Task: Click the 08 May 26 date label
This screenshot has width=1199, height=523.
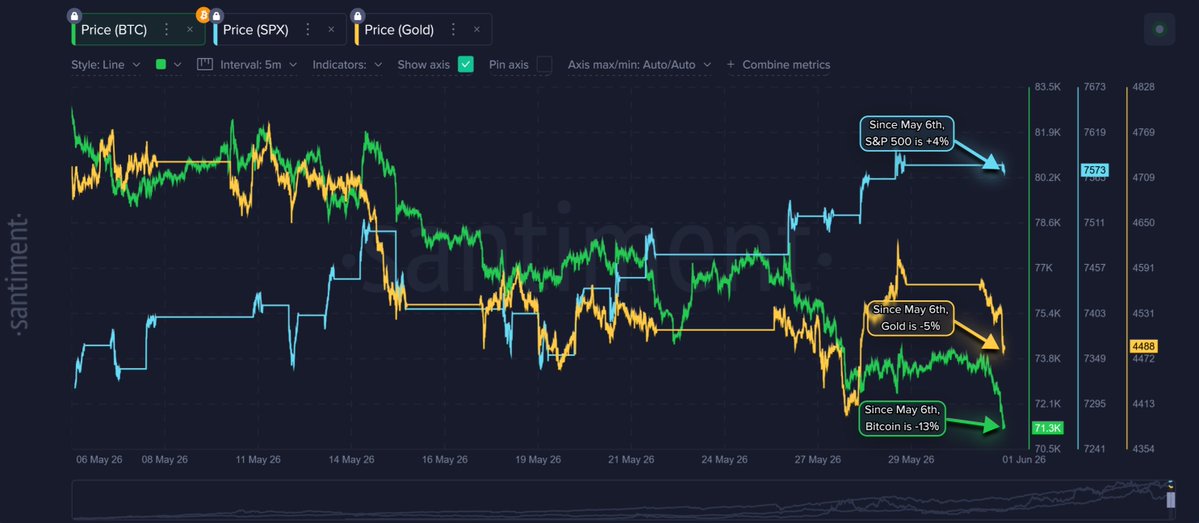Action: tap(166, 460)
